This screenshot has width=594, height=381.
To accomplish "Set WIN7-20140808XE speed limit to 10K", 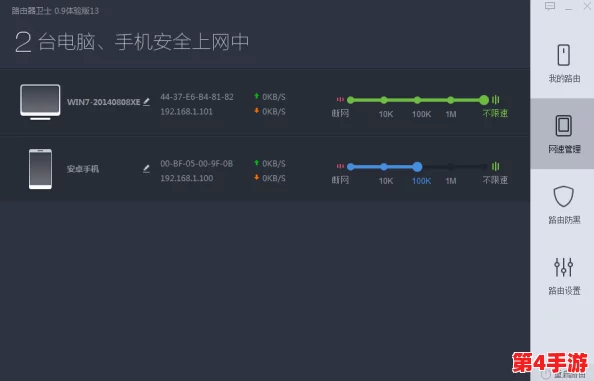I will coord(384,100).
